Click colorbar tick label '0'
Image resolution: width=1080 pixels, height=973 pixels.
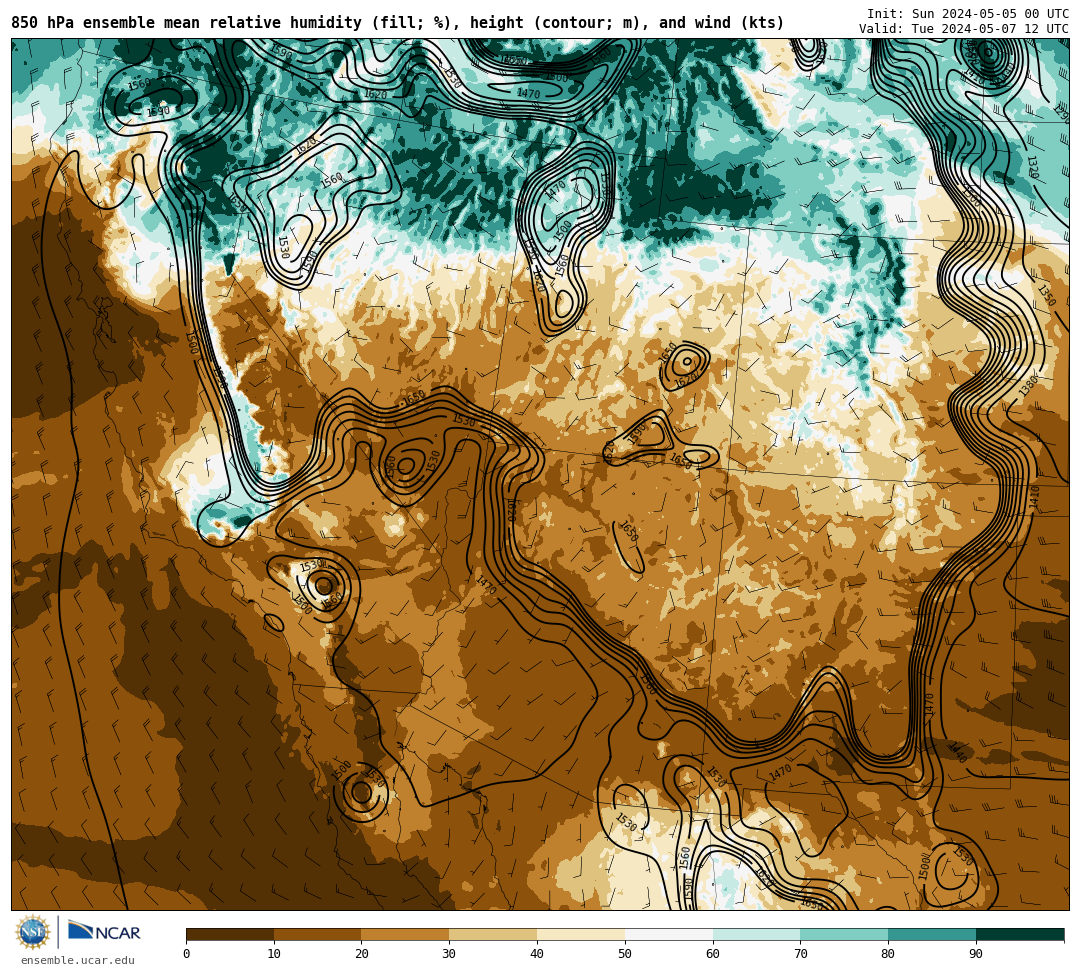(x=187, y=954)
